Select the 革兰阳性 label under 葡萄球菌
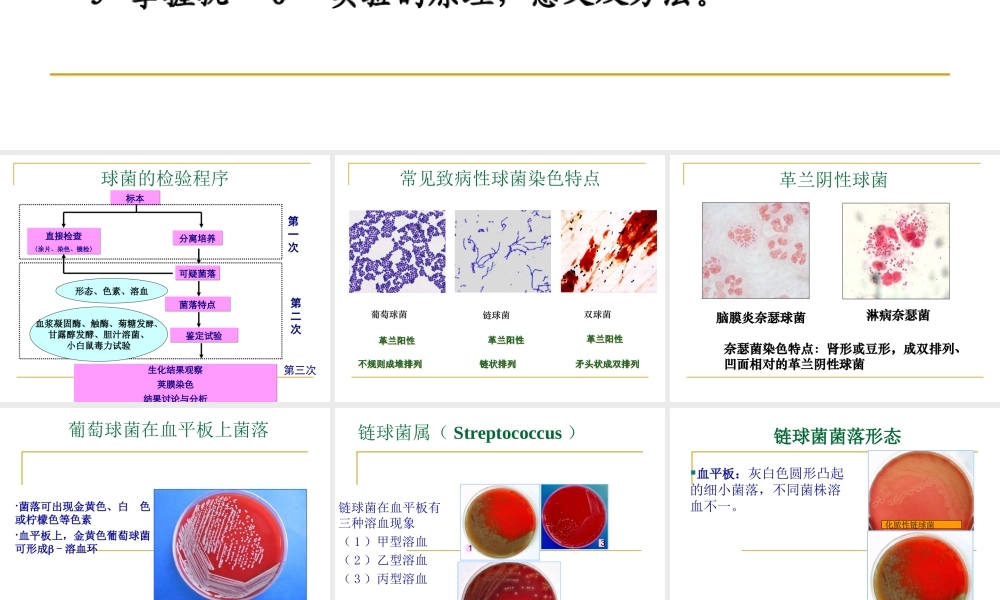Screen dimensions: 1000x600 (397, 340)
